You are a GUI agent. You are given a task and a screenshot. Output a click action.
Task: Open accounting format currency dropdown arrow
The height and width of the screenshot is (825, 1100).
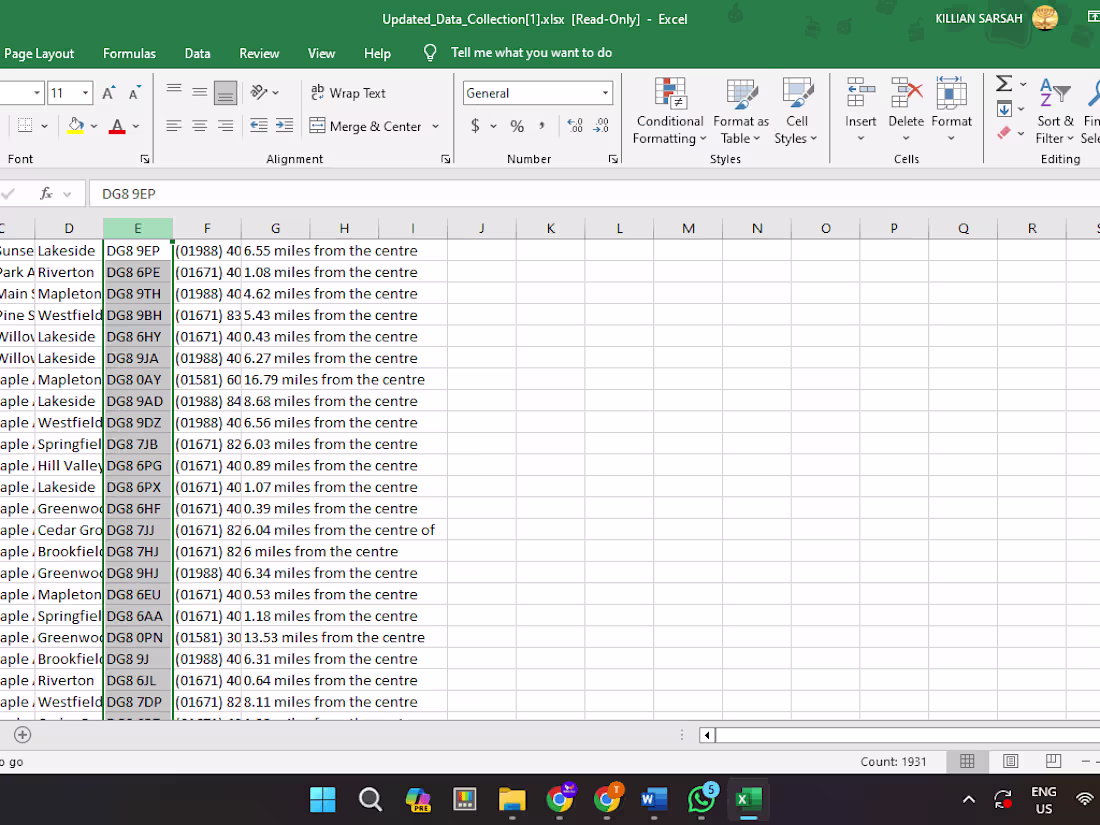pos(493,126)
